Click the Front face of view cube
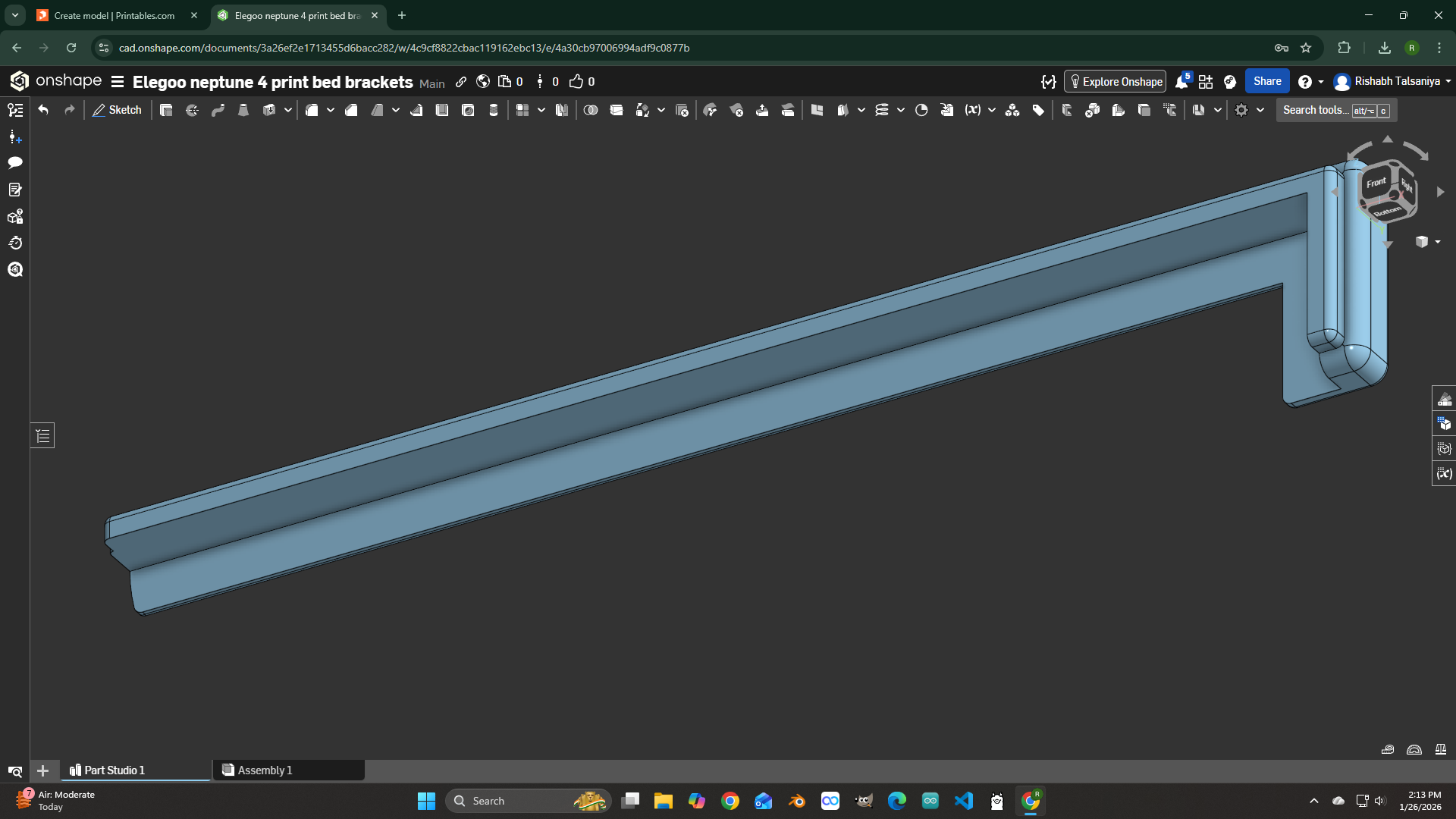Viewport: 1456px width, 819px height. click(x=1376, y=183)
